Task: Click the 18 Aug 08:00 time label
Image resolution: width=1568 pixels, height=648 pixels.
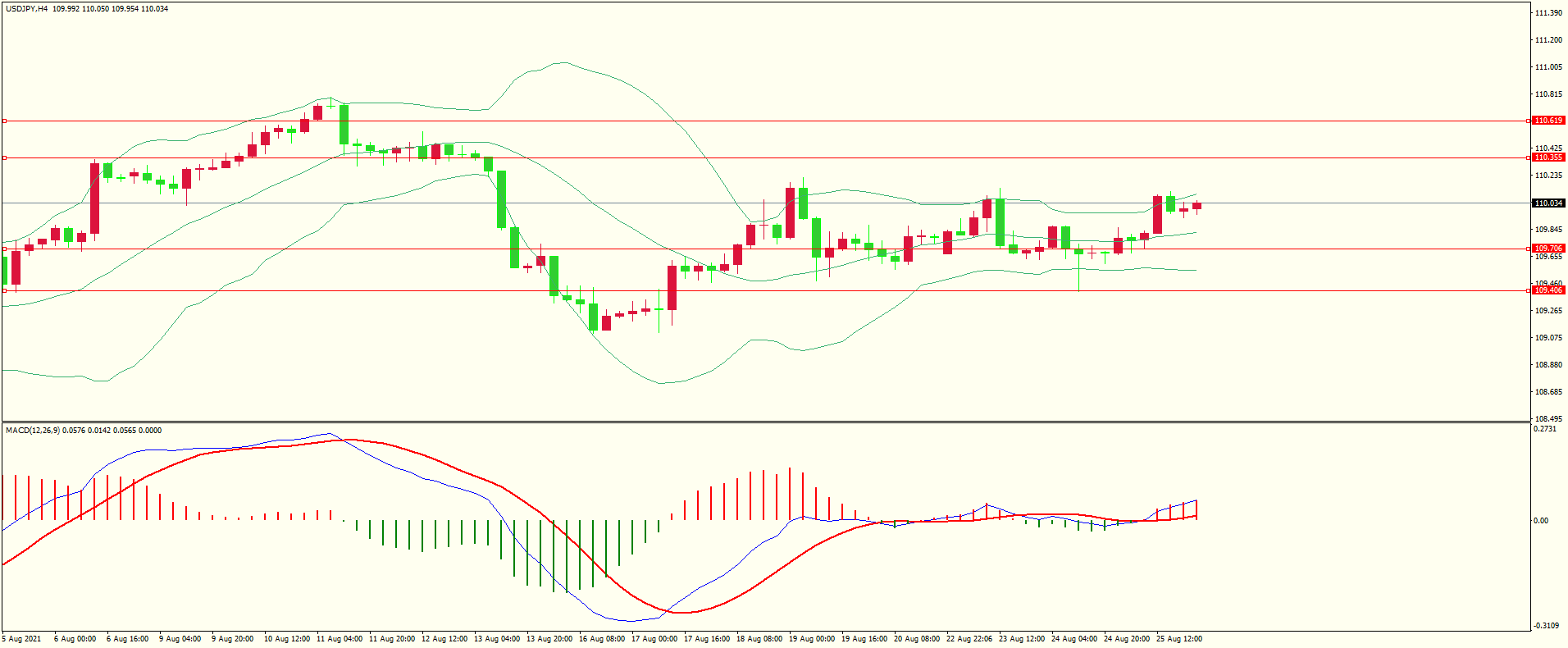Action: coord(759,639)
